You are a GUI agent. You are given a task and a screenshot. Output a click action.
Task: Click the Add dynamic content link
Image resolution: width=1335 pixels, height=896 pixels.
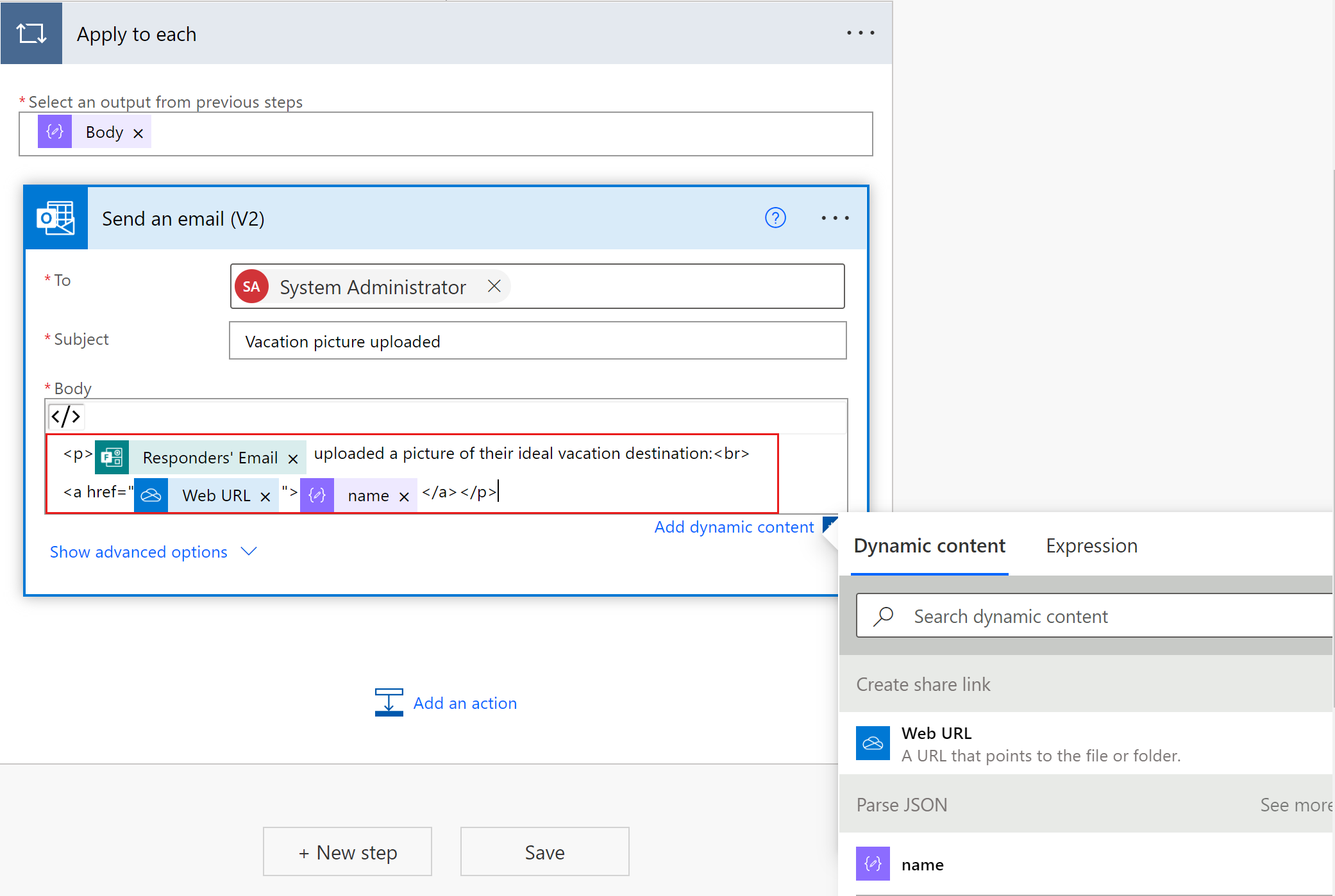[x=733, y=526]
